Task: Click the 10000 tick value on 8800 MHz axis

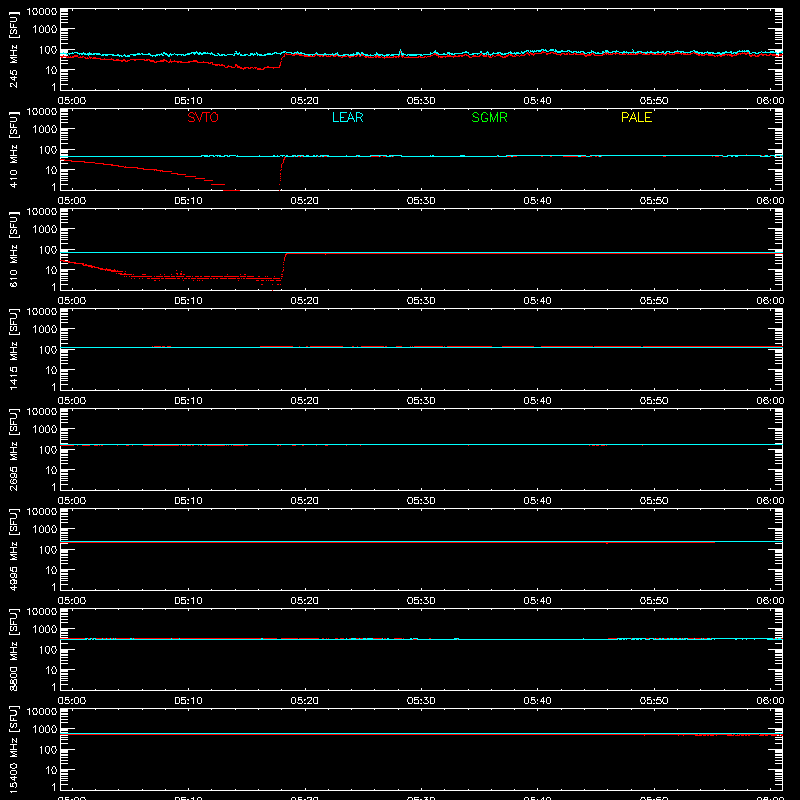Action: [x=42, y=612]
